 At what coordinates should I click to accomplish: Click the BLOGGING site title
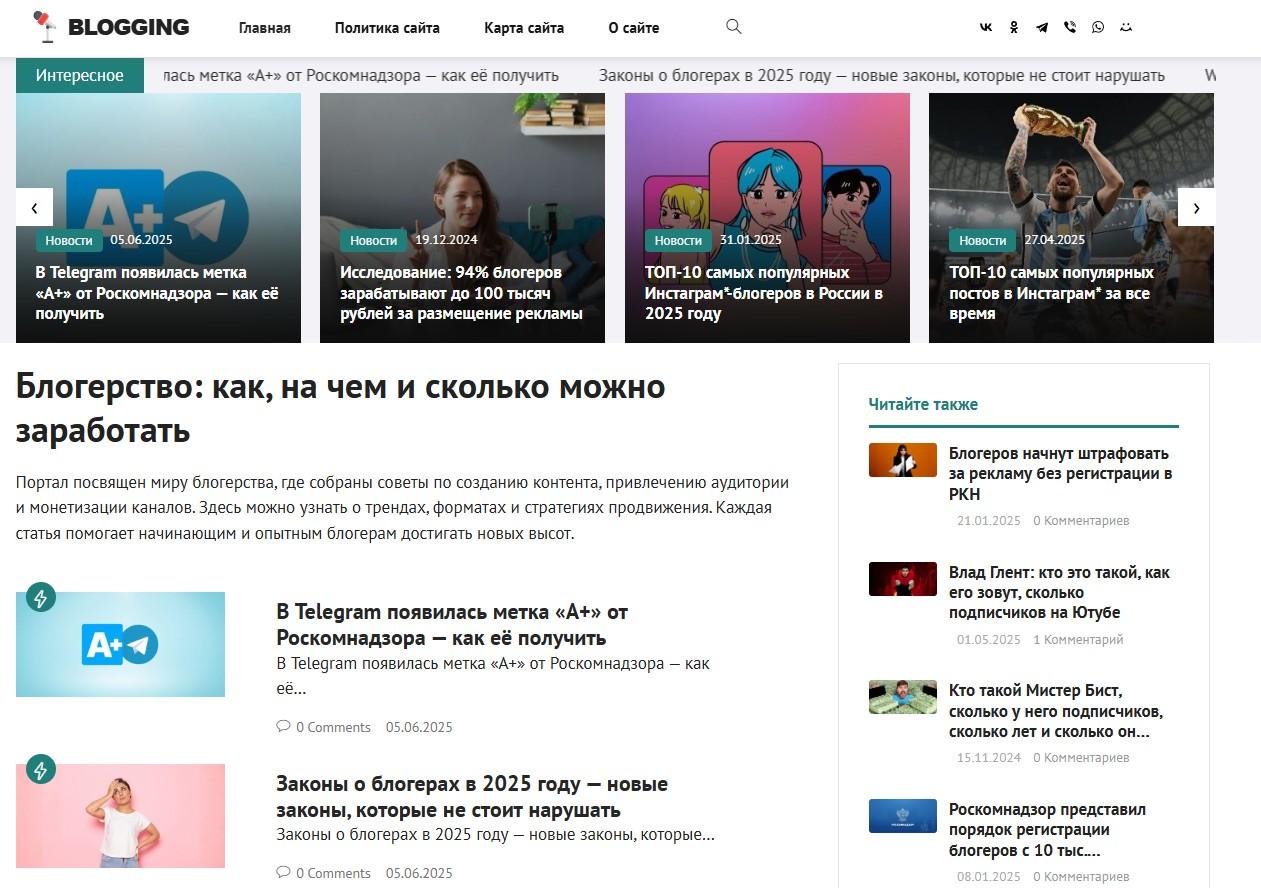pyautogui.click(x=129, y=27)
